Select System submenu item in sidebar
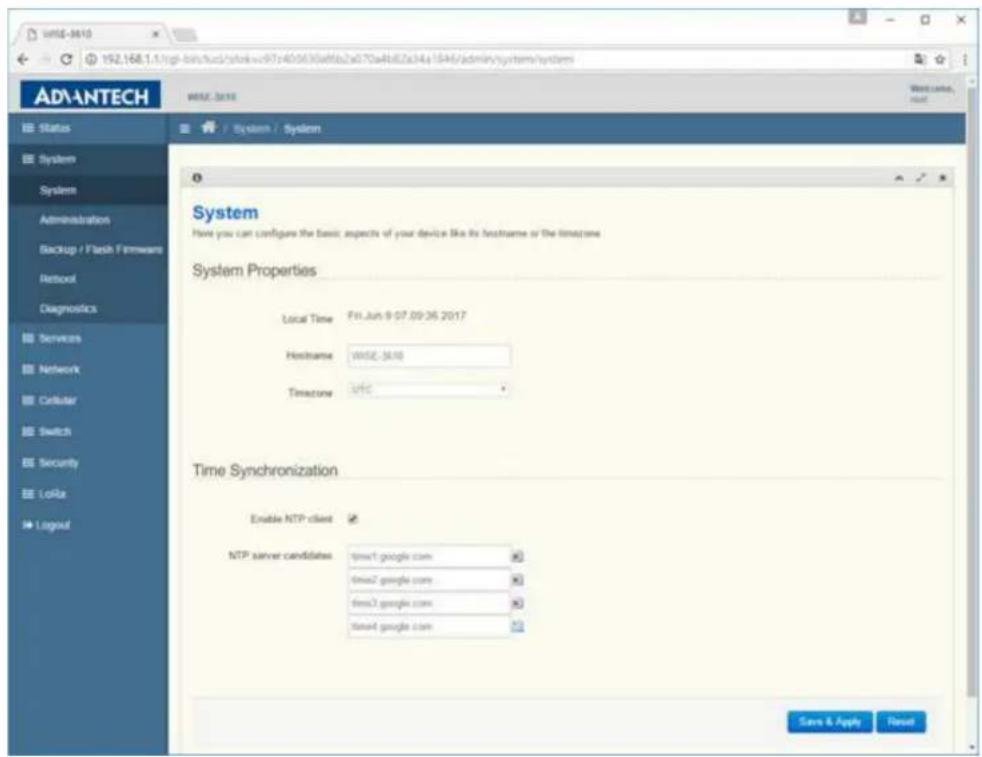 [x=88, y=190]
